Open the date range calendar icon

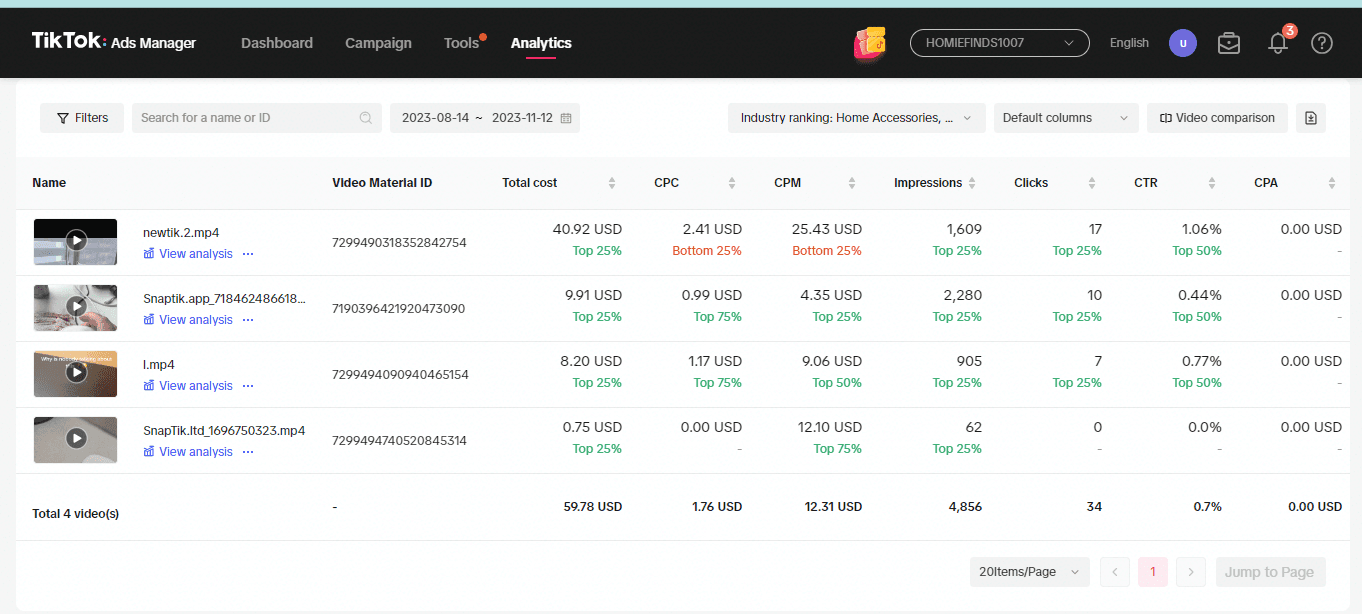coord(566,118)
